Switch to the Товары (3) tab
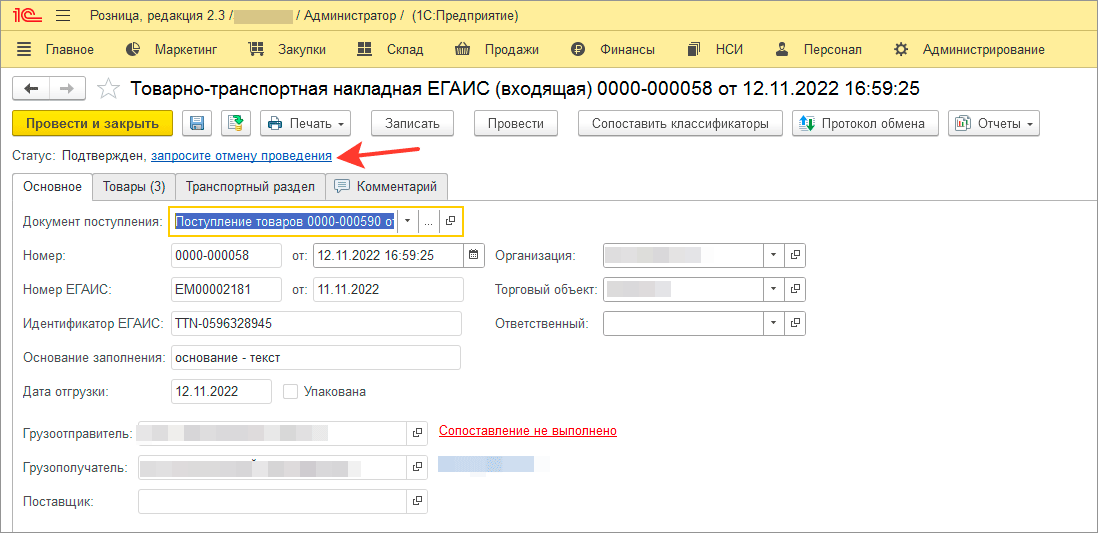Image resolution: width=1098 pixels, height=533 pixels. click(134, 187)
